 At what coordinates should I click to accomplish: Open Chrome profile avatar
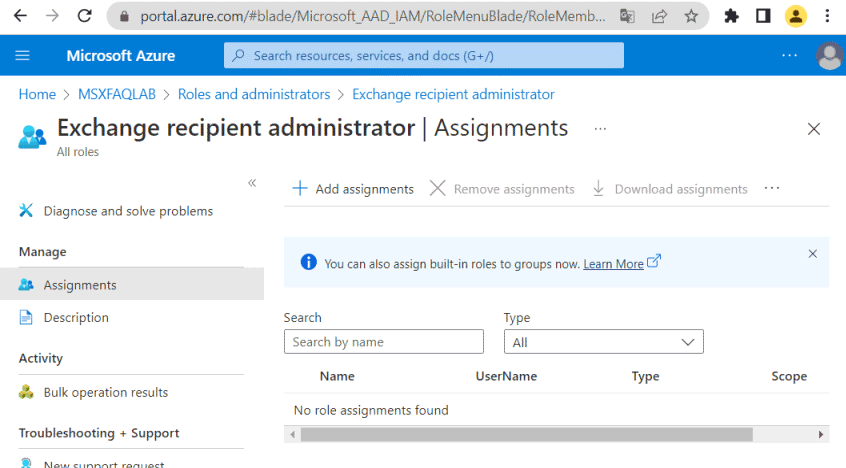point(795,16)
